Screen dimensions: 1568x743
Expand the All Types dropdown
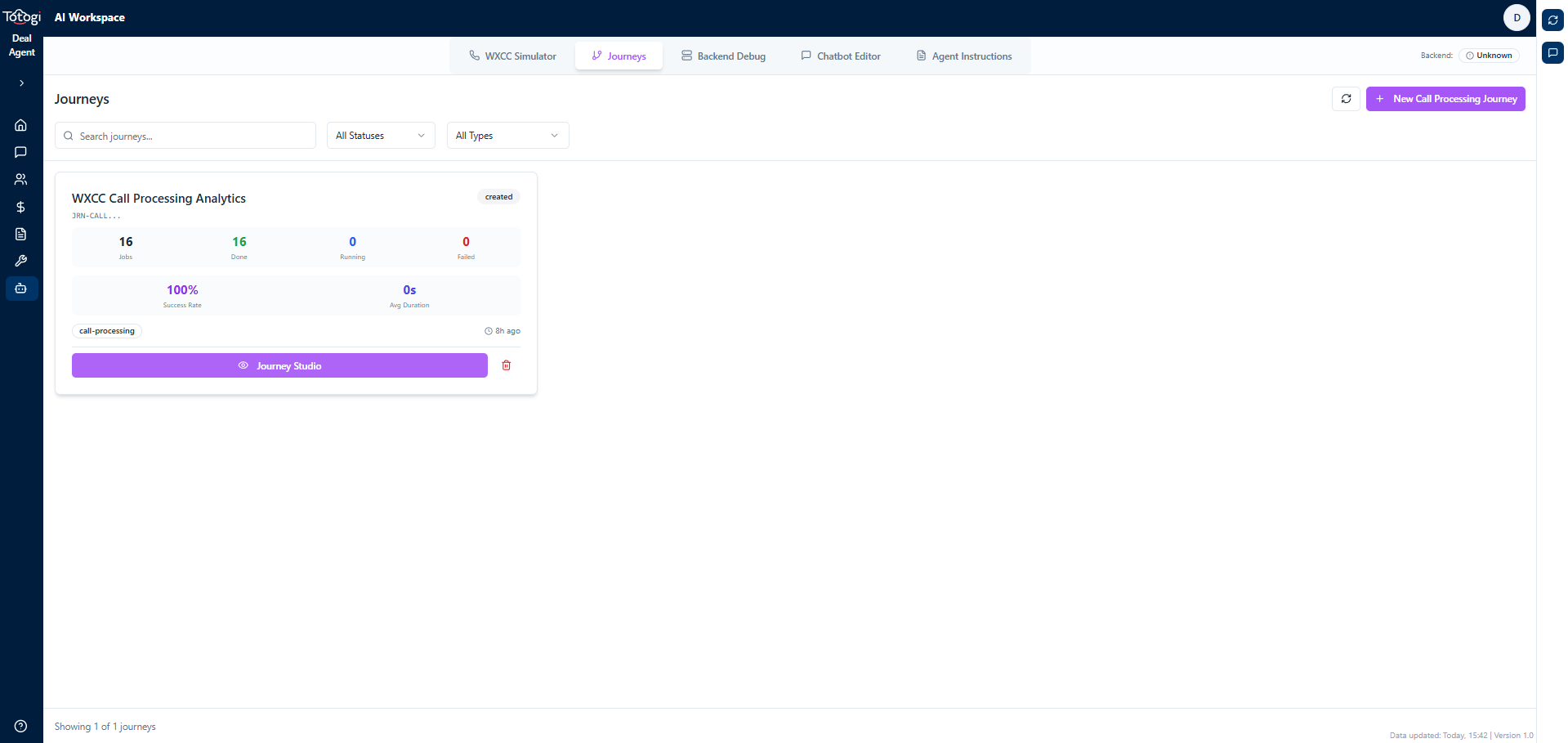[x=507, y=136]
